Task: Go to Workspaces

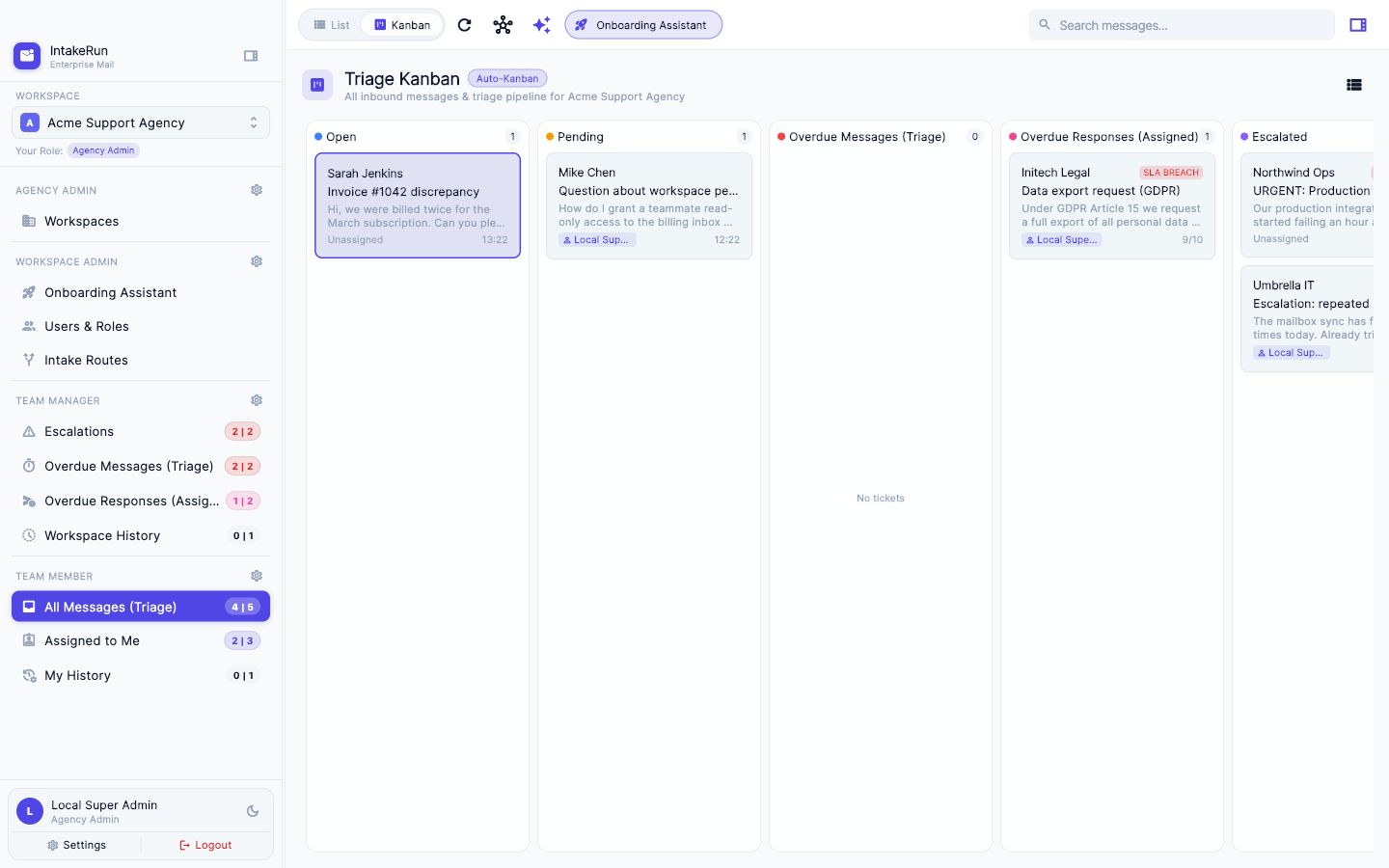Action: pyautogui.click(x=141, y=221)
